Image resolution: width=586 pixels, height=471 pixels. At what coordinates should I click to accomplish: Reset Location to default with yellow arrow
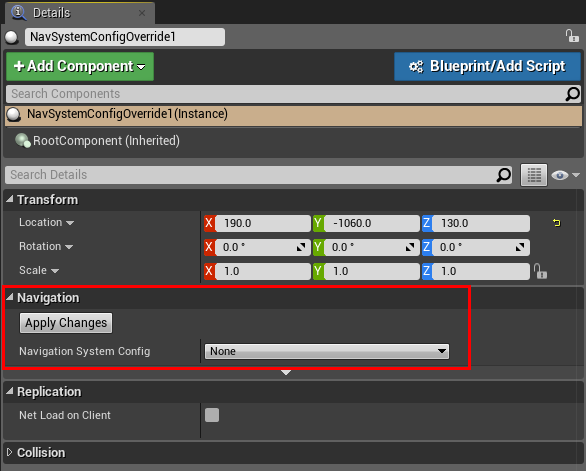(556, 223)
